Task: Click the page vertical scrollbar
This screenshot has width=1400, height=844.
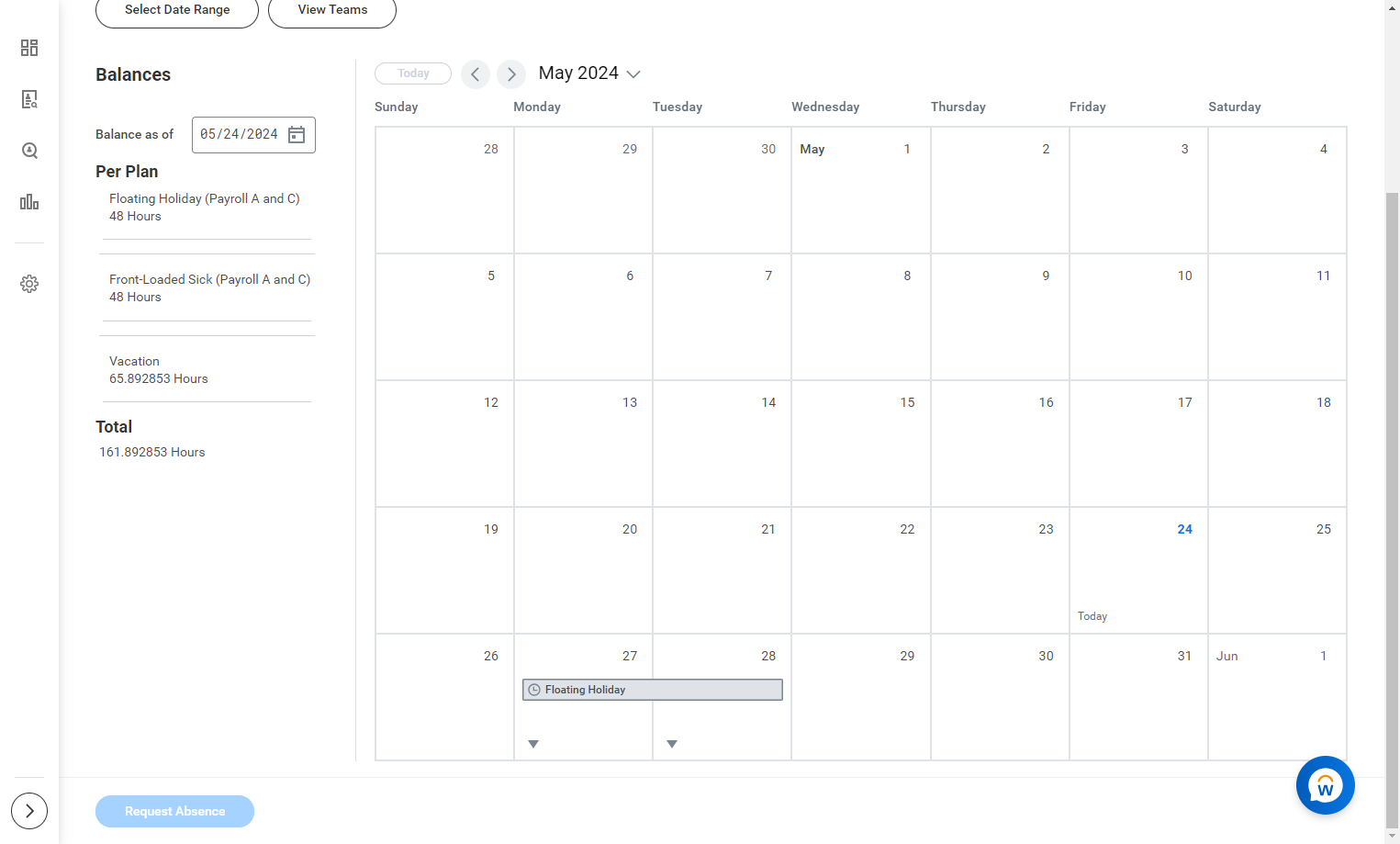Action: tap(1393, 510)
